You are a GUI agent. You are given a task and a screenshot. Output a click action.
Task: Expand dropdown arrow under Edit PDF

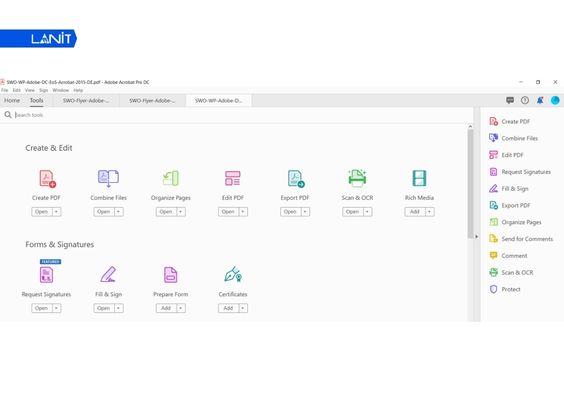(243, 212)
